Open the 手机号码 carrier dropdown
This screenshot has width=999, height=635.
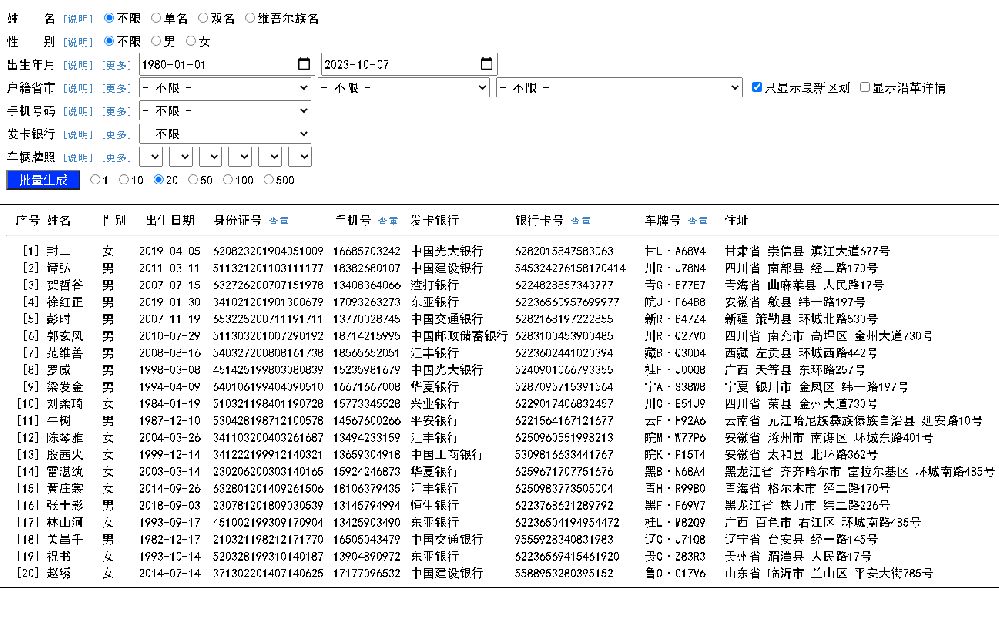tap(222, 110)
